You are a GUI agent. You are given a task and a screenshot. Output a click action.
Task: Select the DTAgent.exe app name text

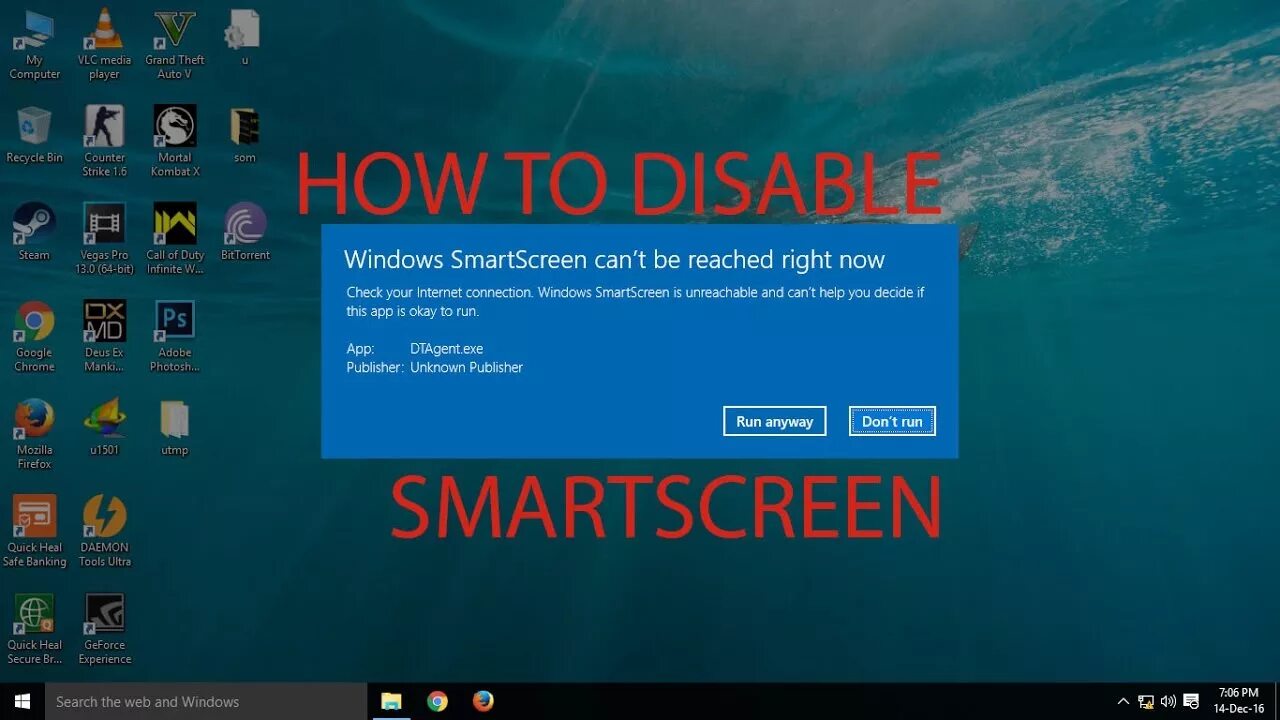click(446, 349)
